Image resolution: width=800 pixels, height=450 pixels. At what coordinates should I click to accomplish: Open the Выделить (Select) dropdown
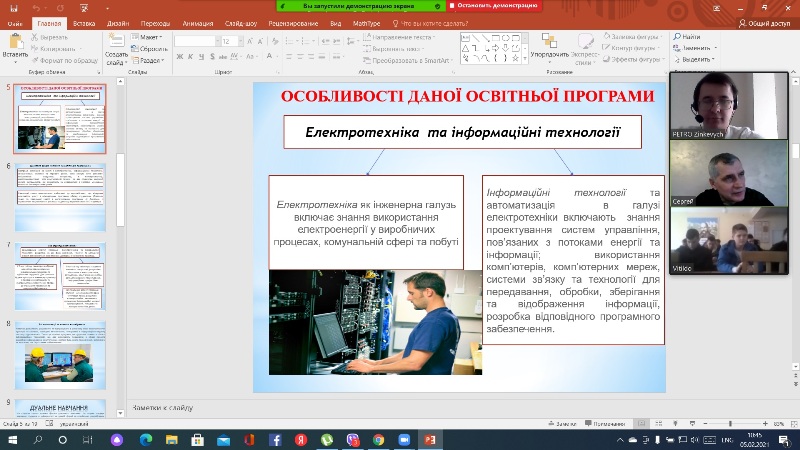pyautogui.click(x=698, y=59)
